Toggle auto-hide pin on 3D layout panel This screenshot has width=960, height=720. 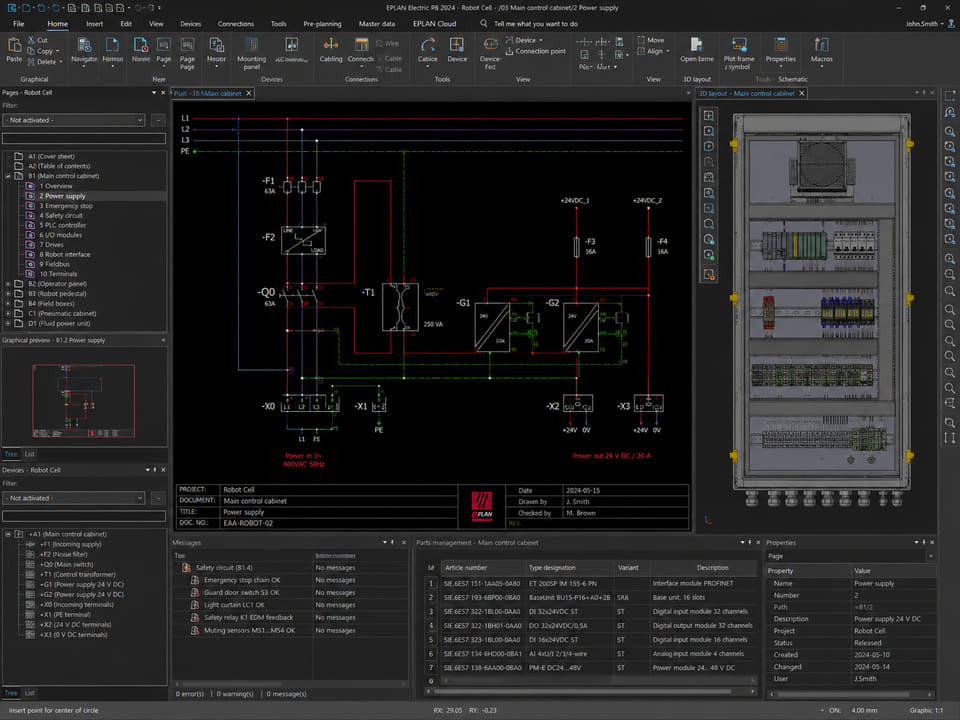[x=924, y=93]
